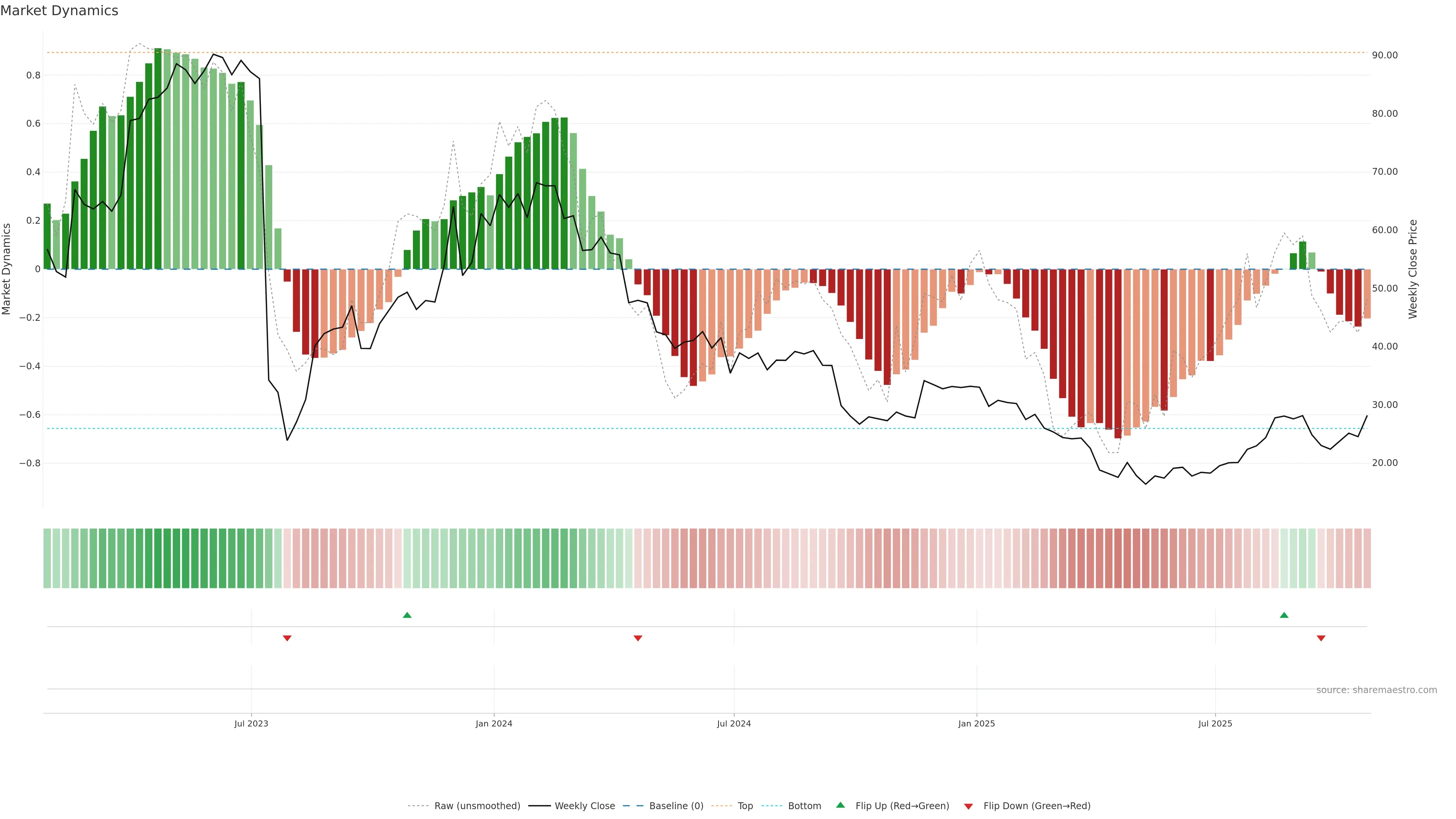
Task: Toggle Baseline (0) legend entry
Action: pyautogui.click(x=676, y=806)
